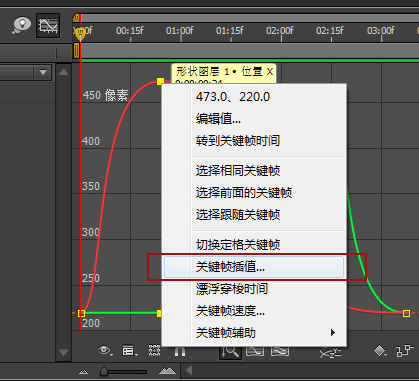Choose 转到关键帧时间 from the context menu
The height and width of the screenshot is (381, 419).
(x=254, y=141)
